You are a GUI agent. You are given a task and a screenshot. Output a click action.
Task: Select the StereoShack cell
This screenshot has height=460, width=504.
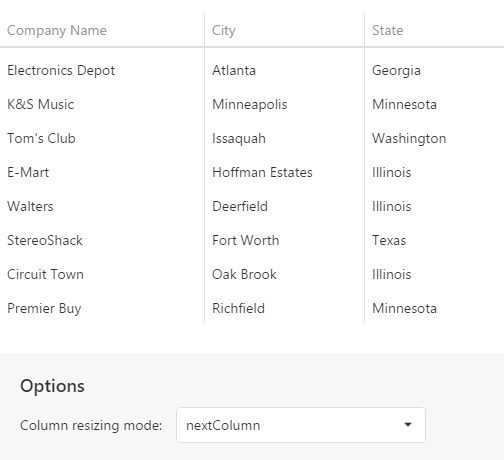102,240
